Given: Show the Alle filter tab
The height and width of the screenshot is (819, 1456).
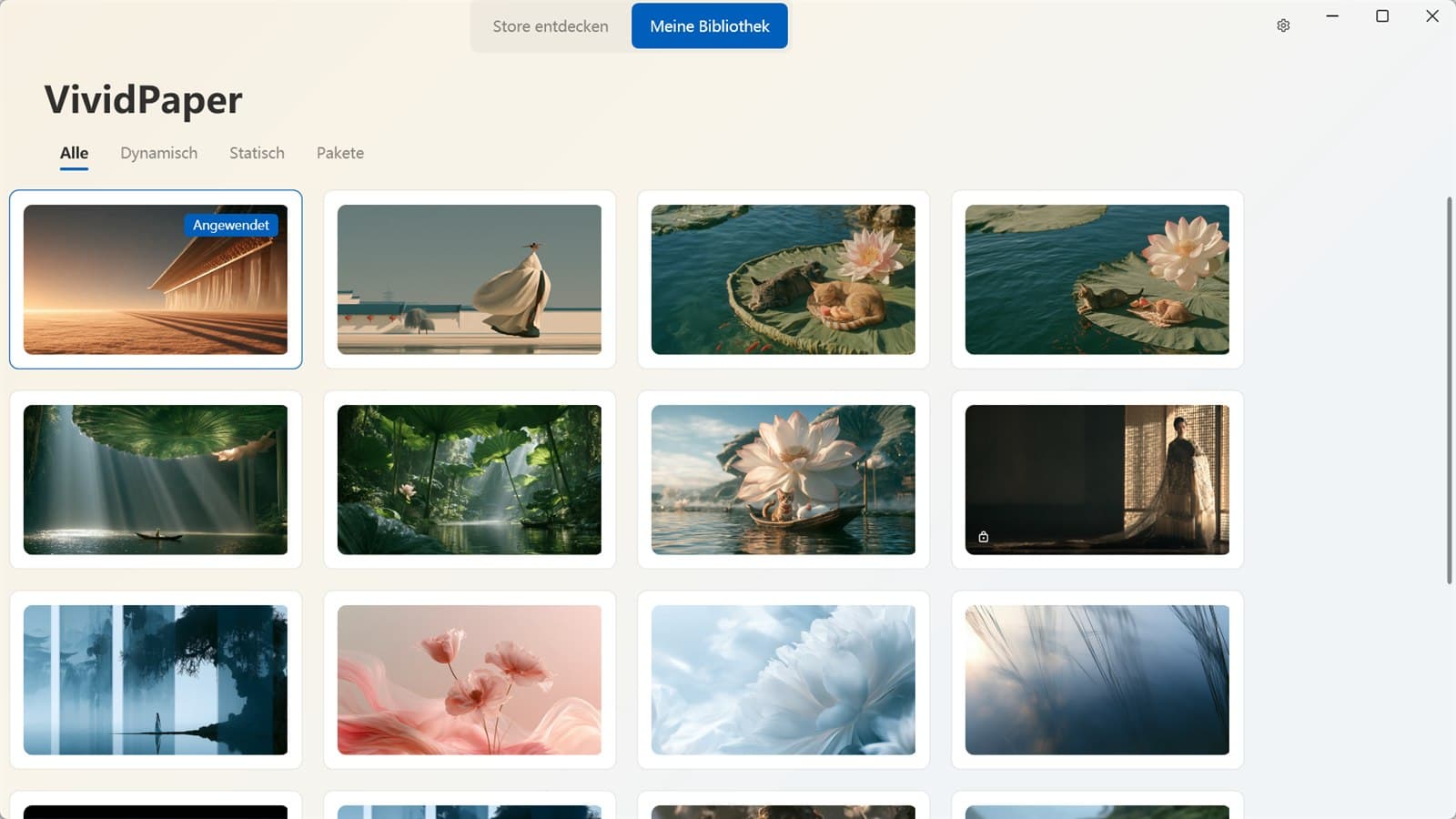Looking at the screenshot, I should (x=75, y=153).
